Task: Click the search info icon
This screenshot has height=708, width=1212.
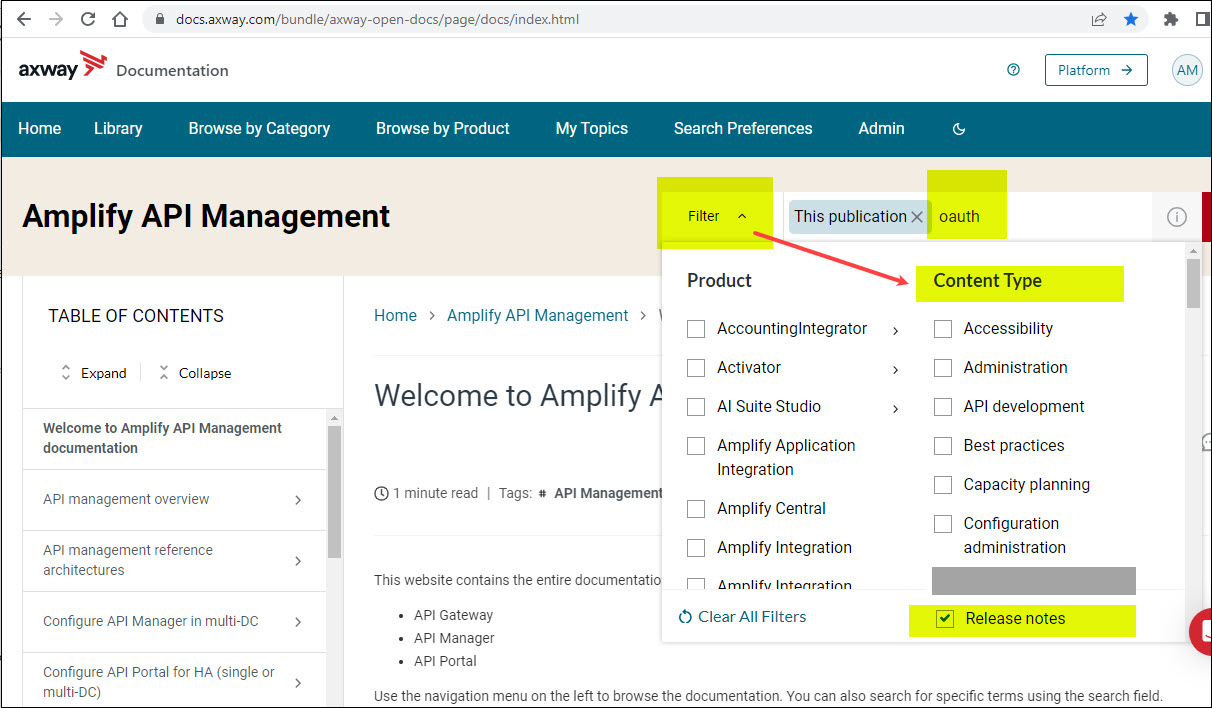Action: [1176, 217]
